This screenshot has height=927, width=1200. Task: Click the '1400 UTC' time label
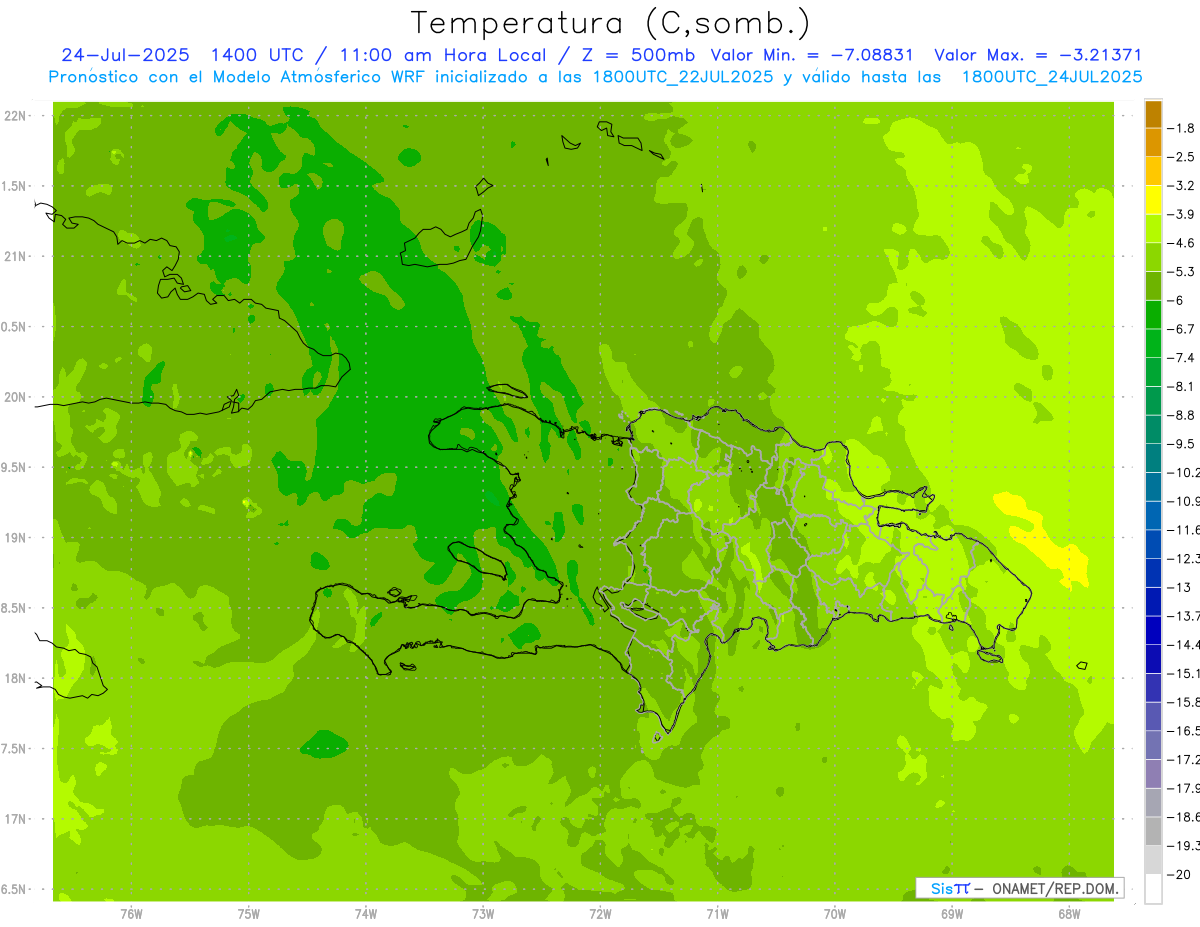(259, 55)
